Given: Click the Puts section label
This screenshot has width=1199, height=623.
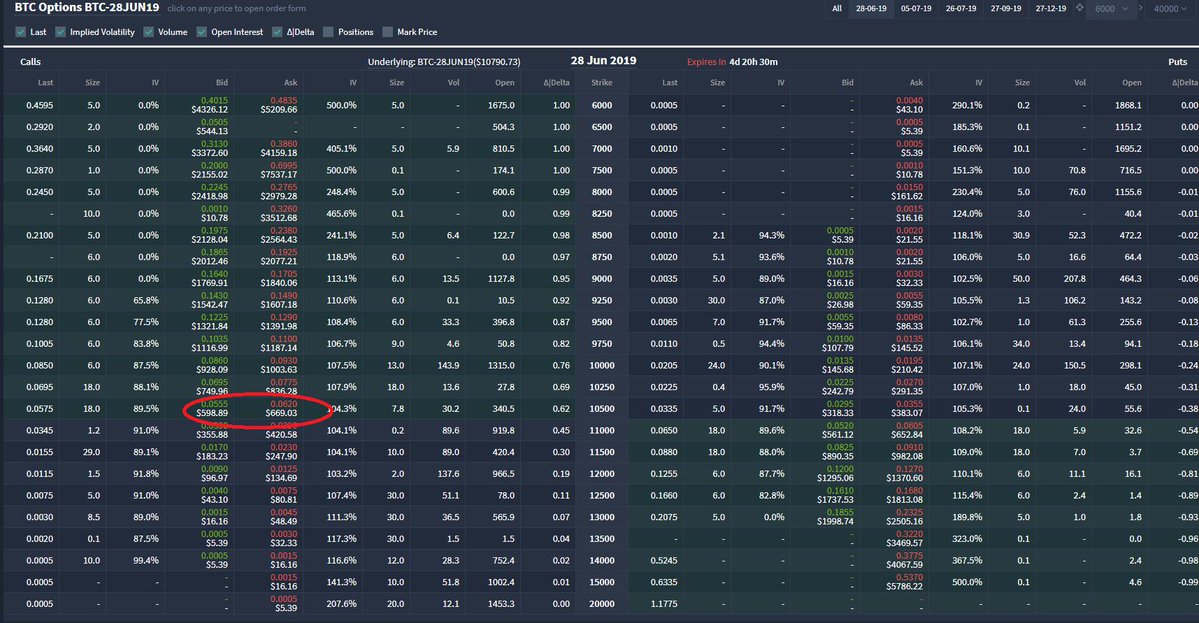Looking at the screenshot, I should click(1178, 62).
